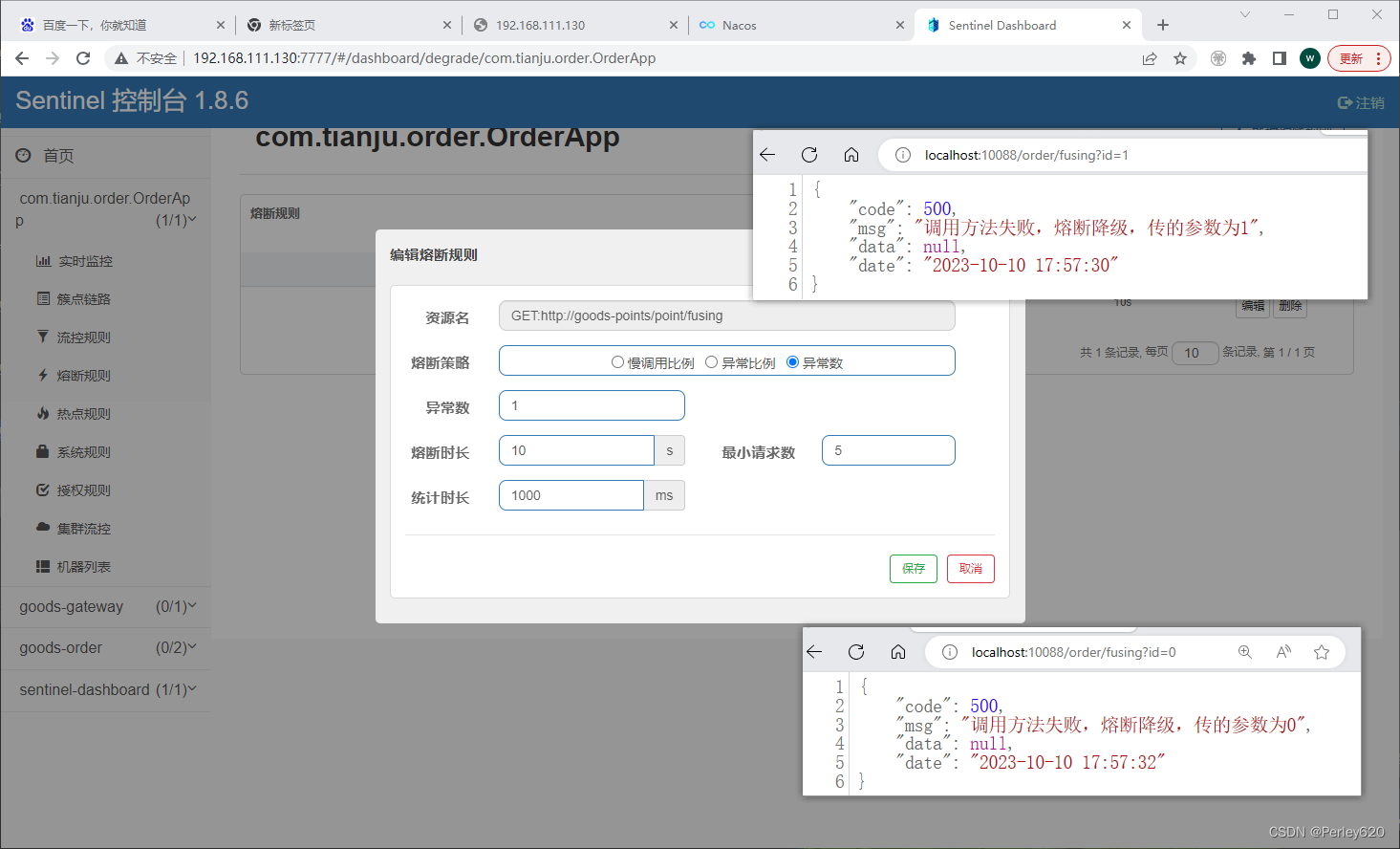The width and height of the screenshot is (1400, 849).
Task: Close the Nacos browser tab
Action: pyautogui.click(x=900, y=25)
